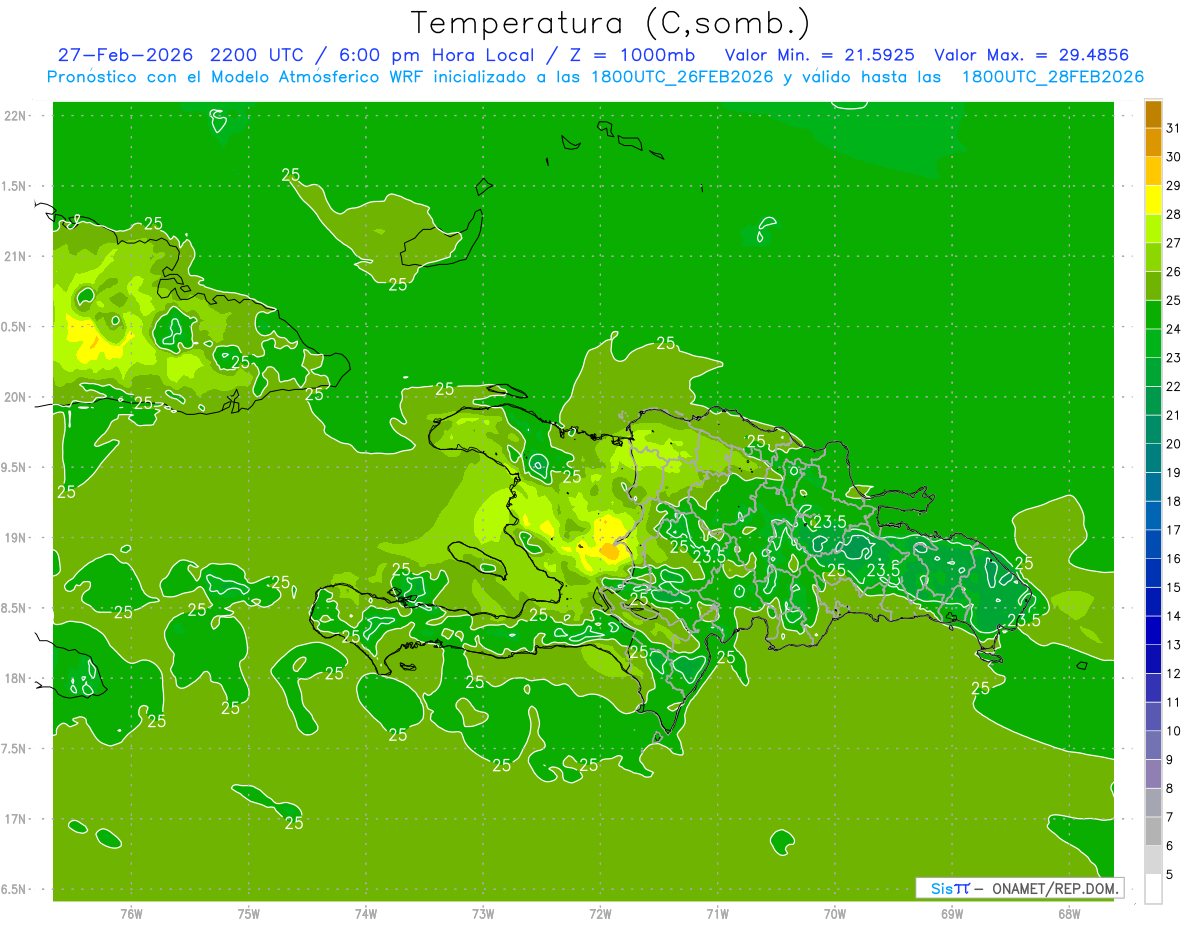This screenshot has width=1200, height=927.
Task: Click the "69W" longitude axis label
Action: (x=952, y=914)
